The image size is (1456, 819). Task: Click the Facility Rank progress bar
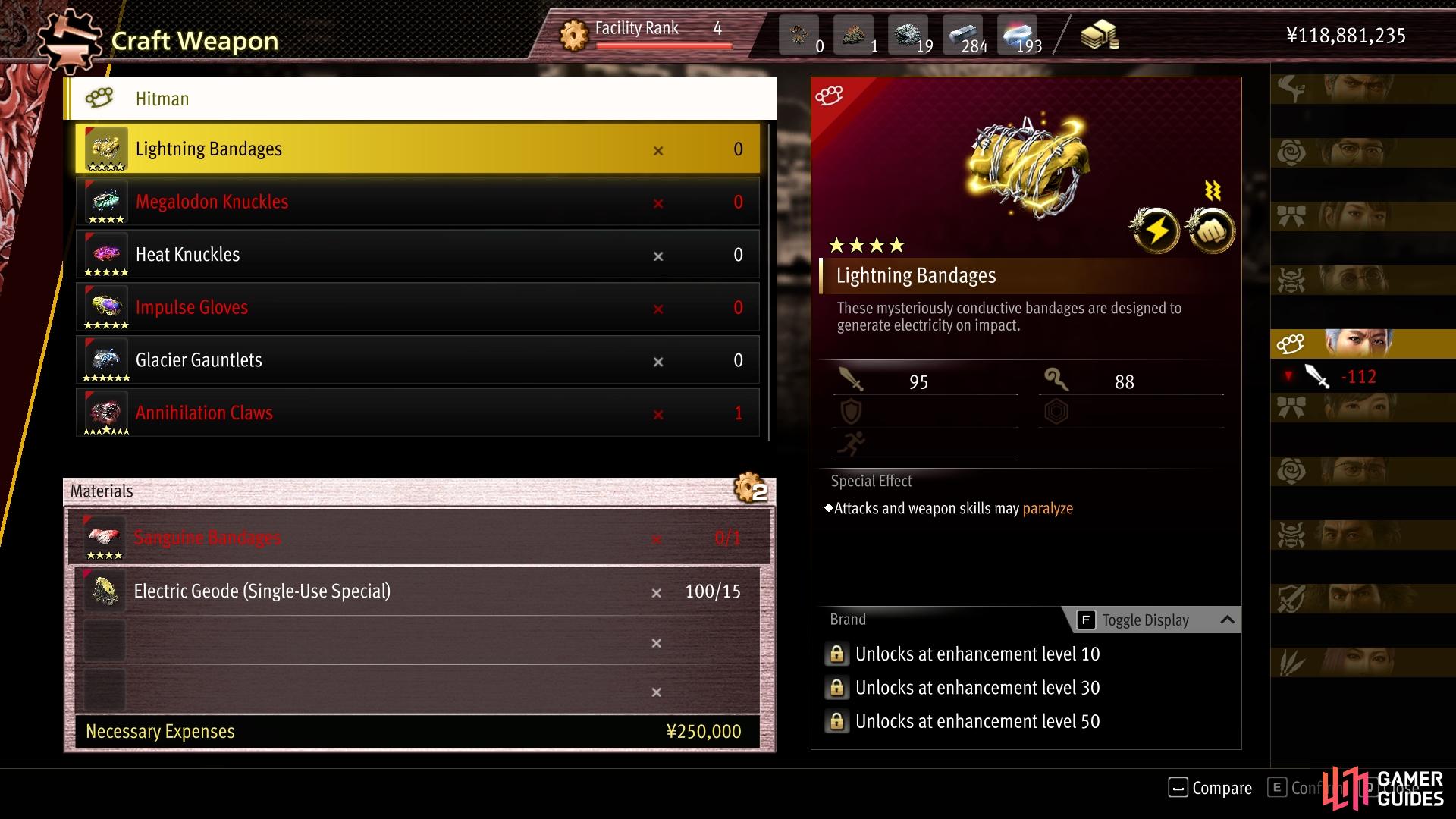tap(664, 45)
